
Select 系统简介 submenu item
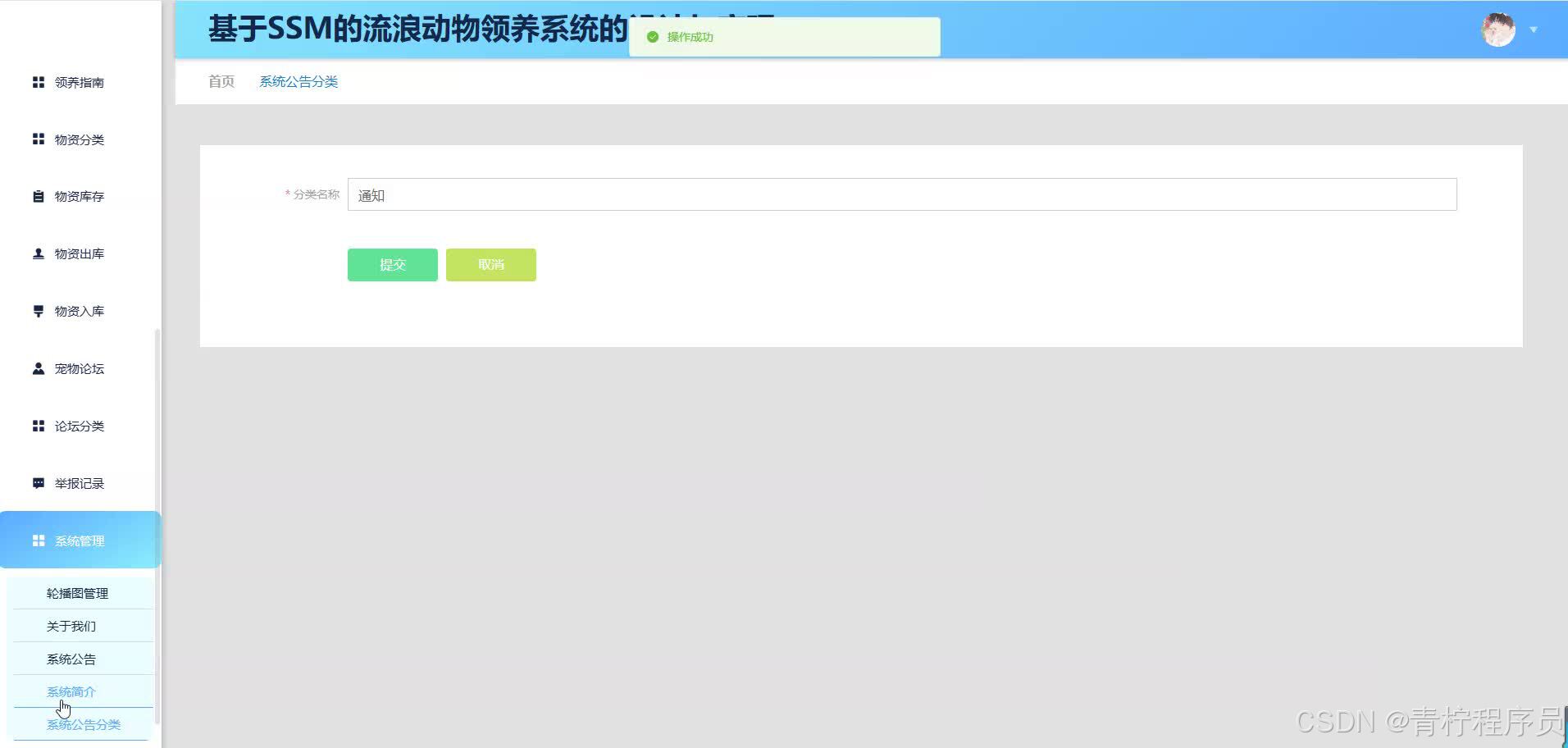coord(83,691)
